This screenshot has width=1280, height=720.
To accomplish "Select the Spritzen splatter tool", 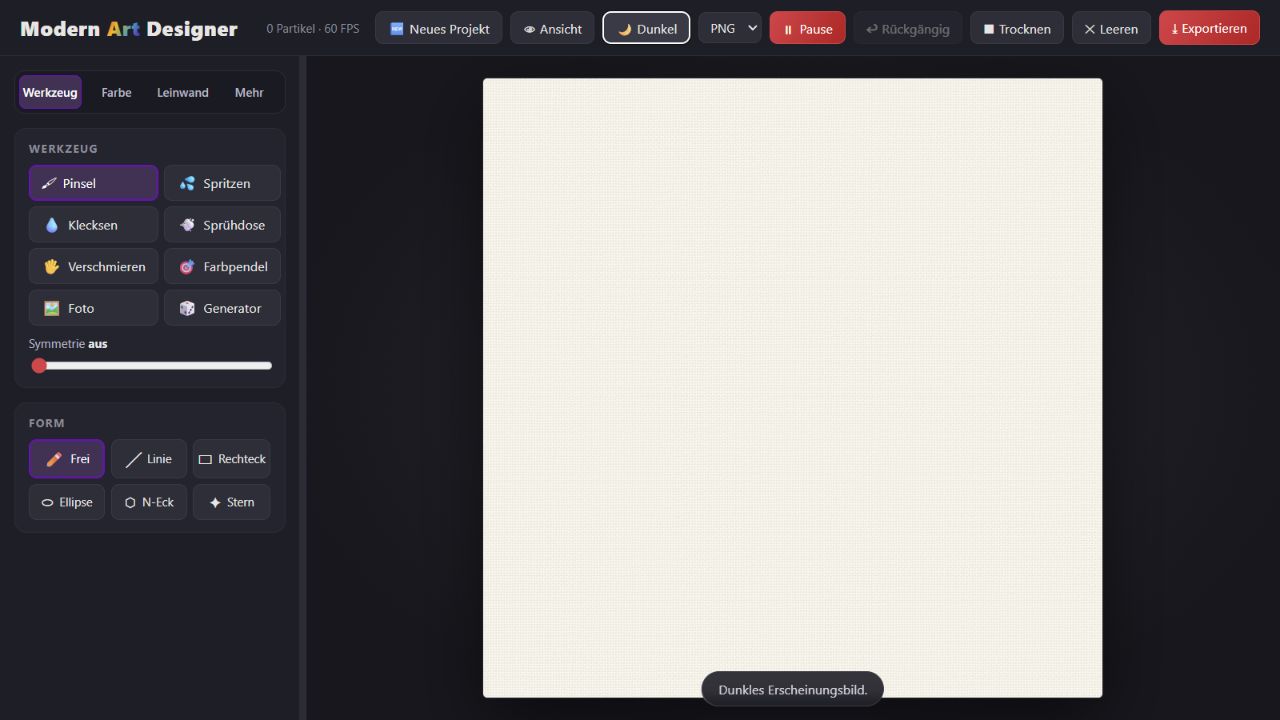I will [222, 183].
